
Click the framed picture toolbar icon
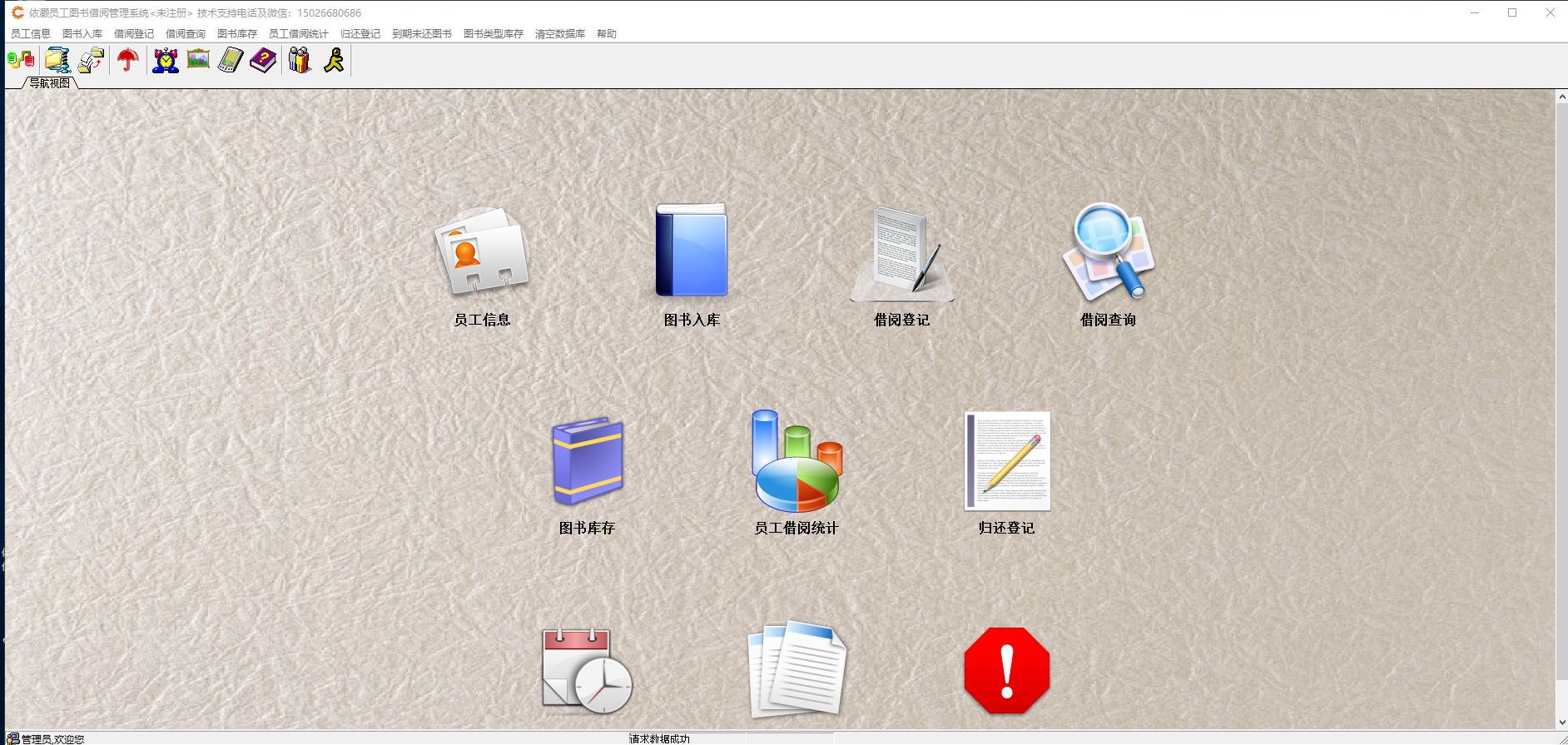tap(198, 60)
